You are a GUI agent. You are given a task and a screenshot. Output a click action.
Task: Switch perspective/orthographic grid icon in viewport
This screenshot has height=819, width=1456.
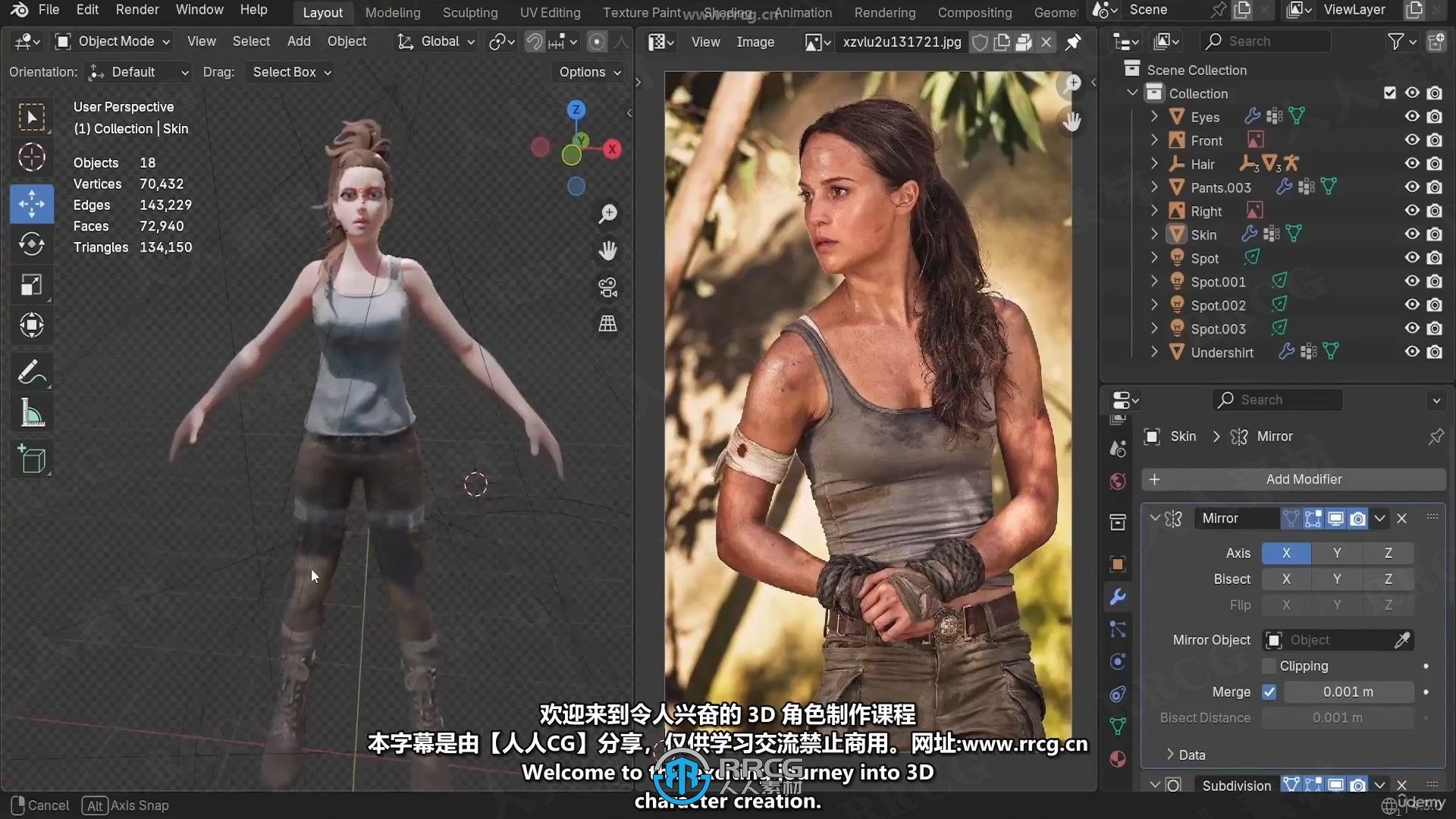point(607,324)
